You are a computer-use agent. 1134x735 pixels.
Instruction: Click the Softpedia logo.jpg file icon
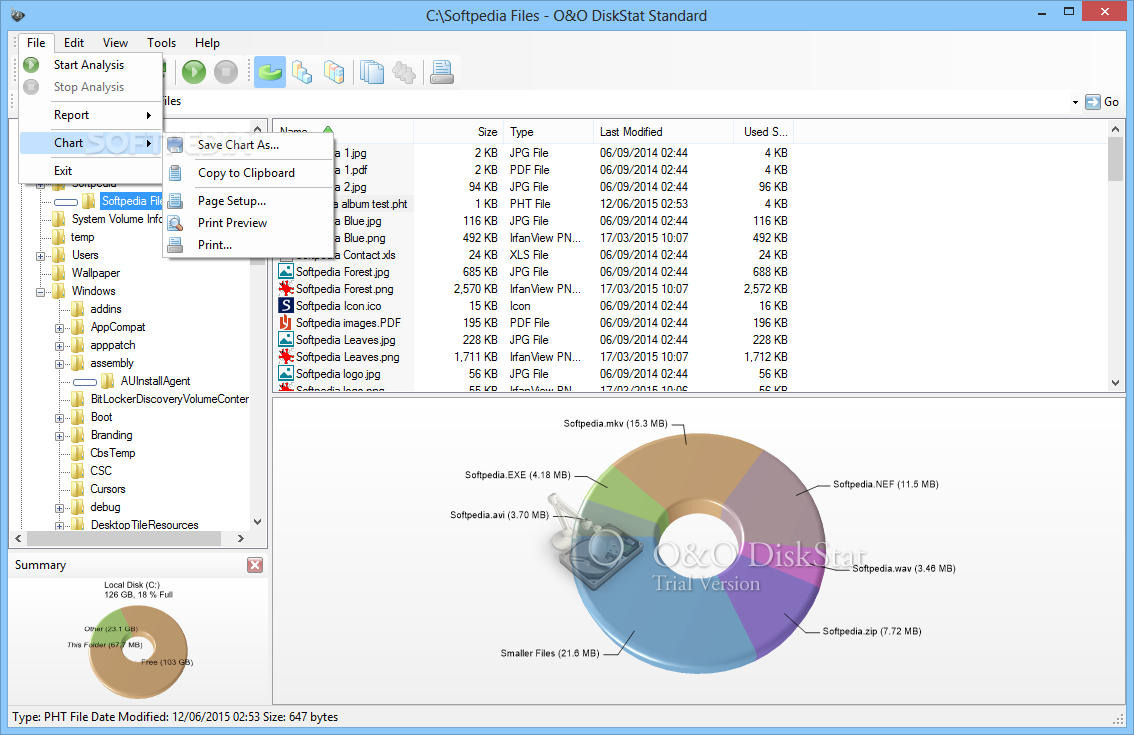coord(286,373)
